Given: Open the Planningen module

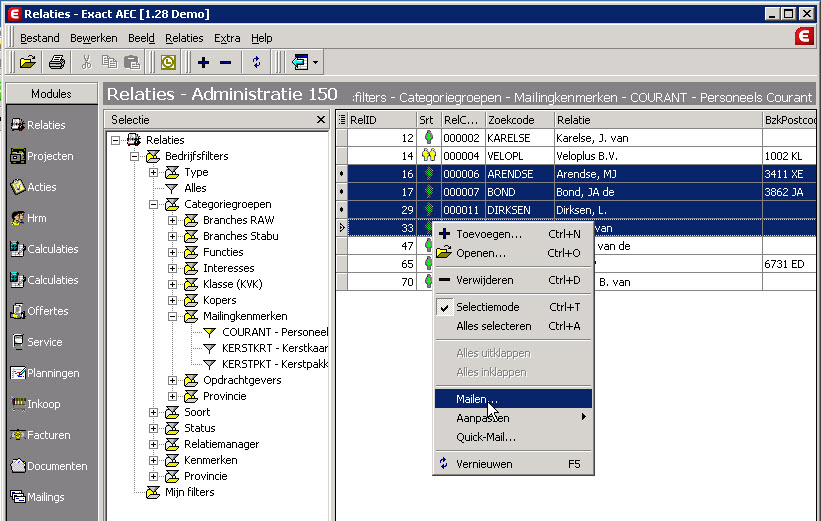Looking at the screenshot, I should [x=45, y=373].
